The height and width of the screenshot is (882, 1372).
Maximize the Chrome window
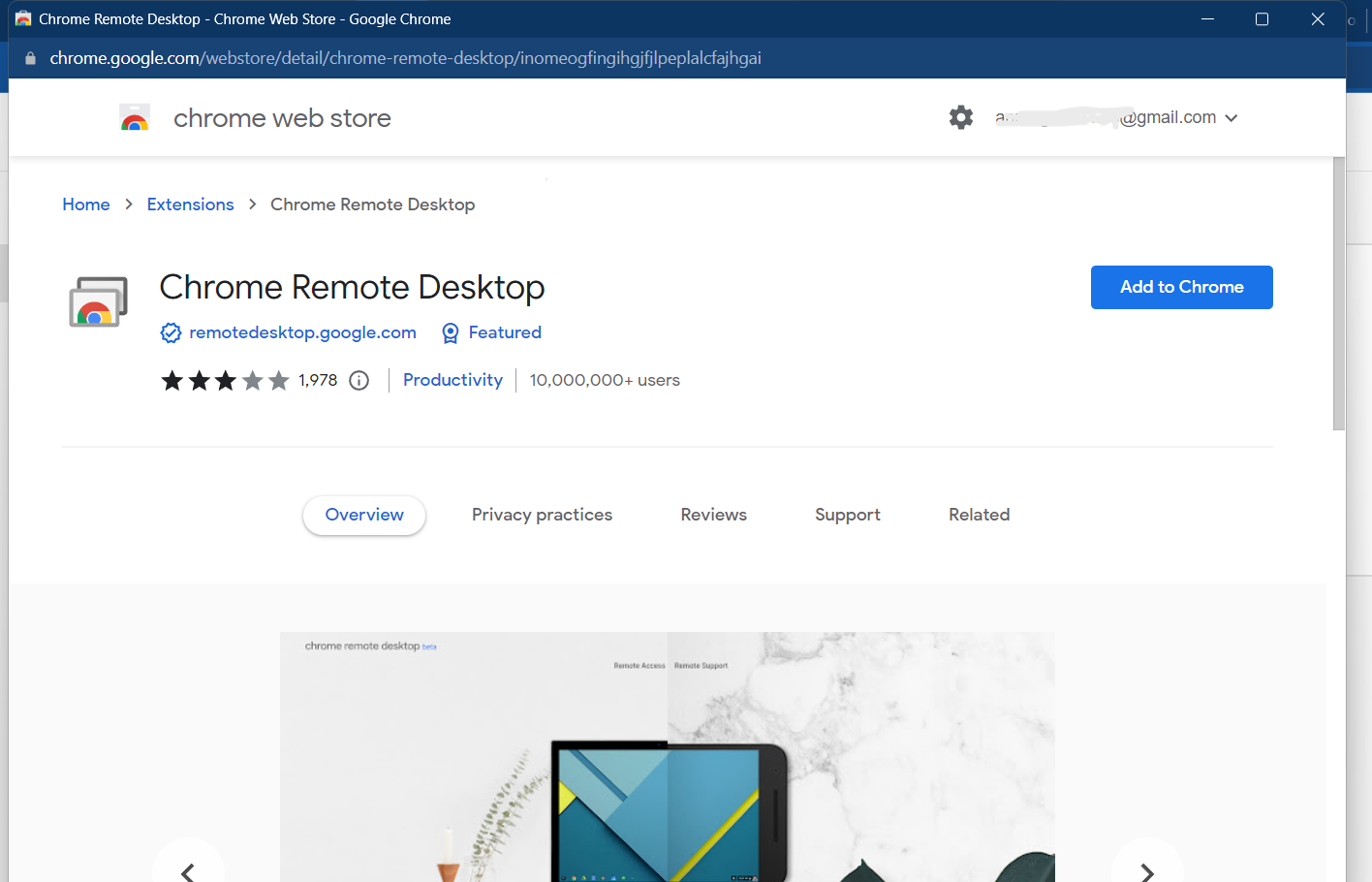click(1262, 19)
